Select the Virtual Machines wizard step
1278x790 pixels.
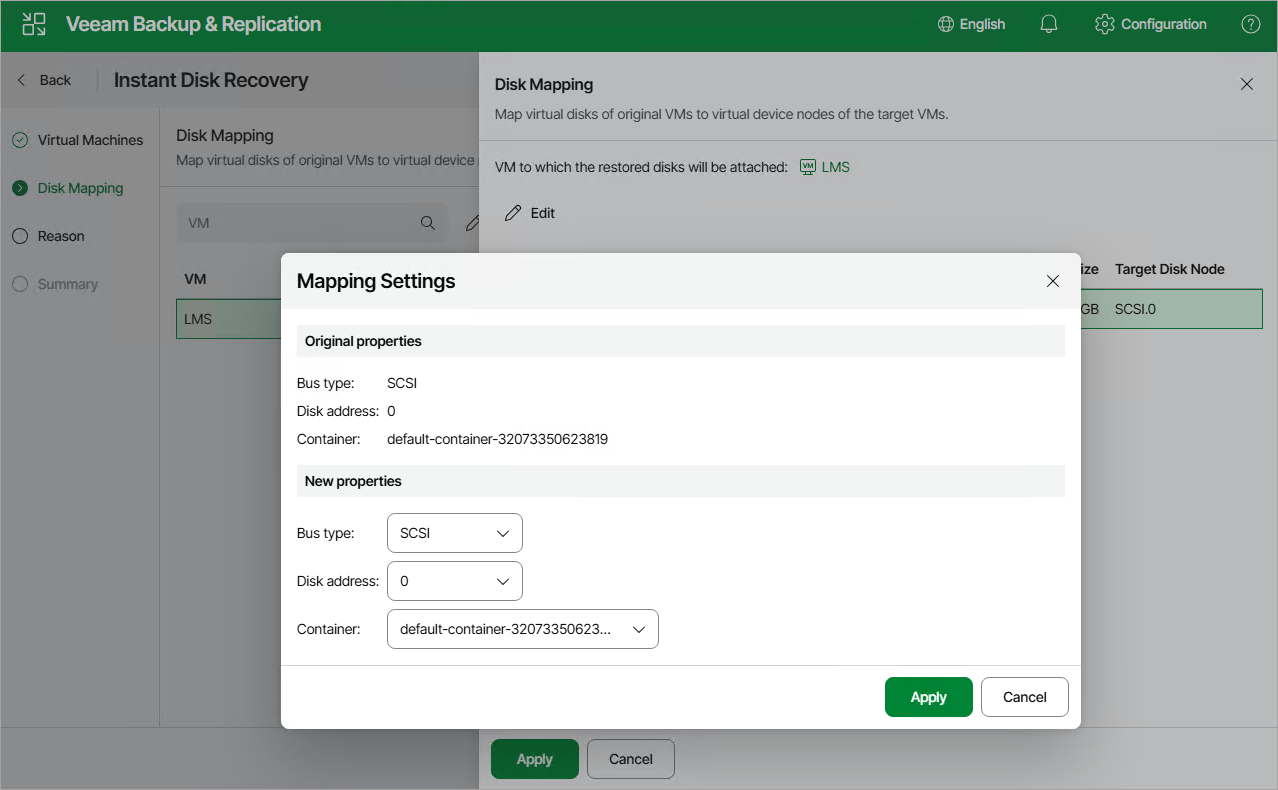(79, 140)
